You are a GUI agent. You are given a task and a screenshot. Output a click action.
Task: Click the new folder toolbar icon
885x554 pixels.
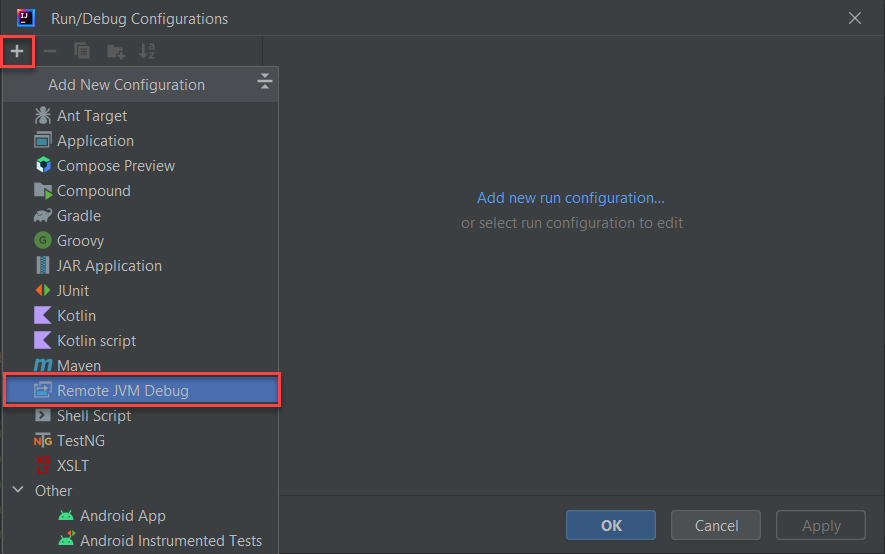115,51
